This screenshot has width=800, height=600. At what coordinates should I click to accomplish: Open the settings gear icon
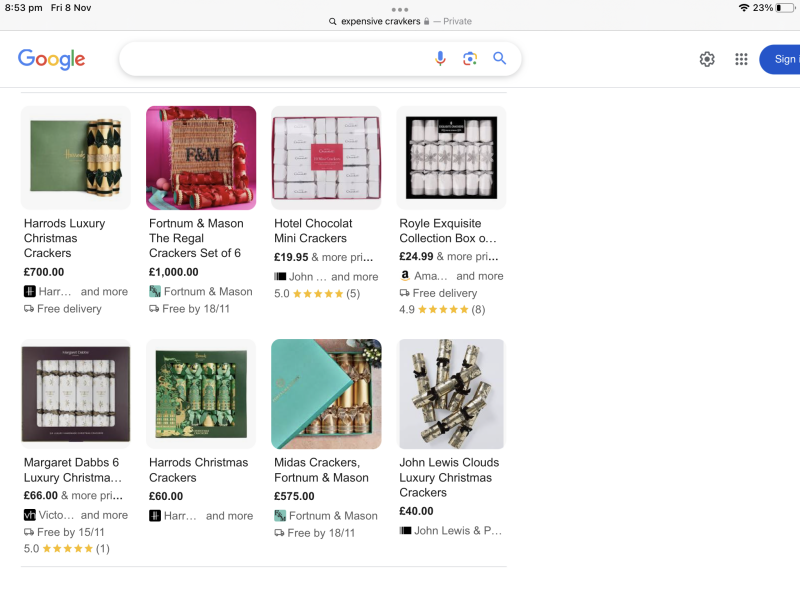click(707, 59)
